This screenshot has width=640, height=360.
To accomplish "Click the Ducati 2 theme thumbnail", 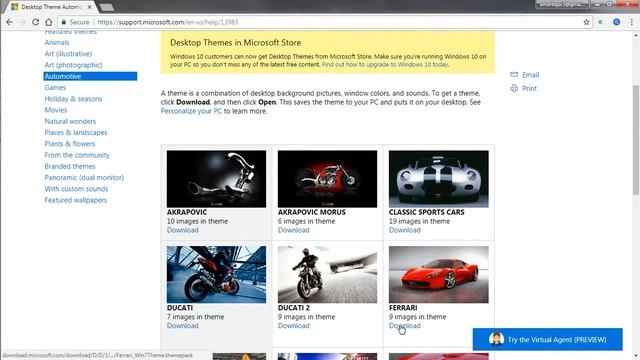I will click(x=327, y=274).
